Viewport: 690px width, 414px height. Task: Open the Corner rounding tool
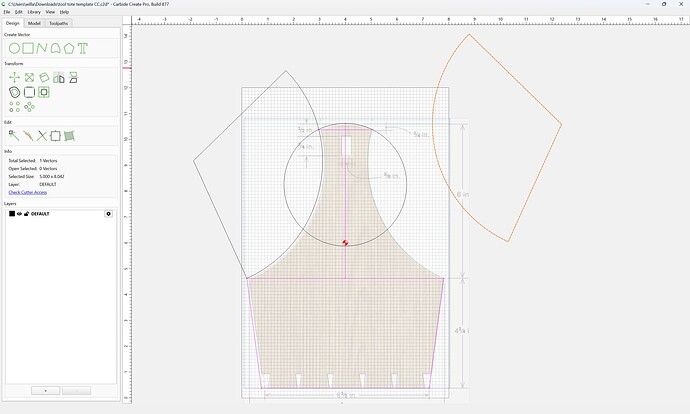tap(29, 92)
